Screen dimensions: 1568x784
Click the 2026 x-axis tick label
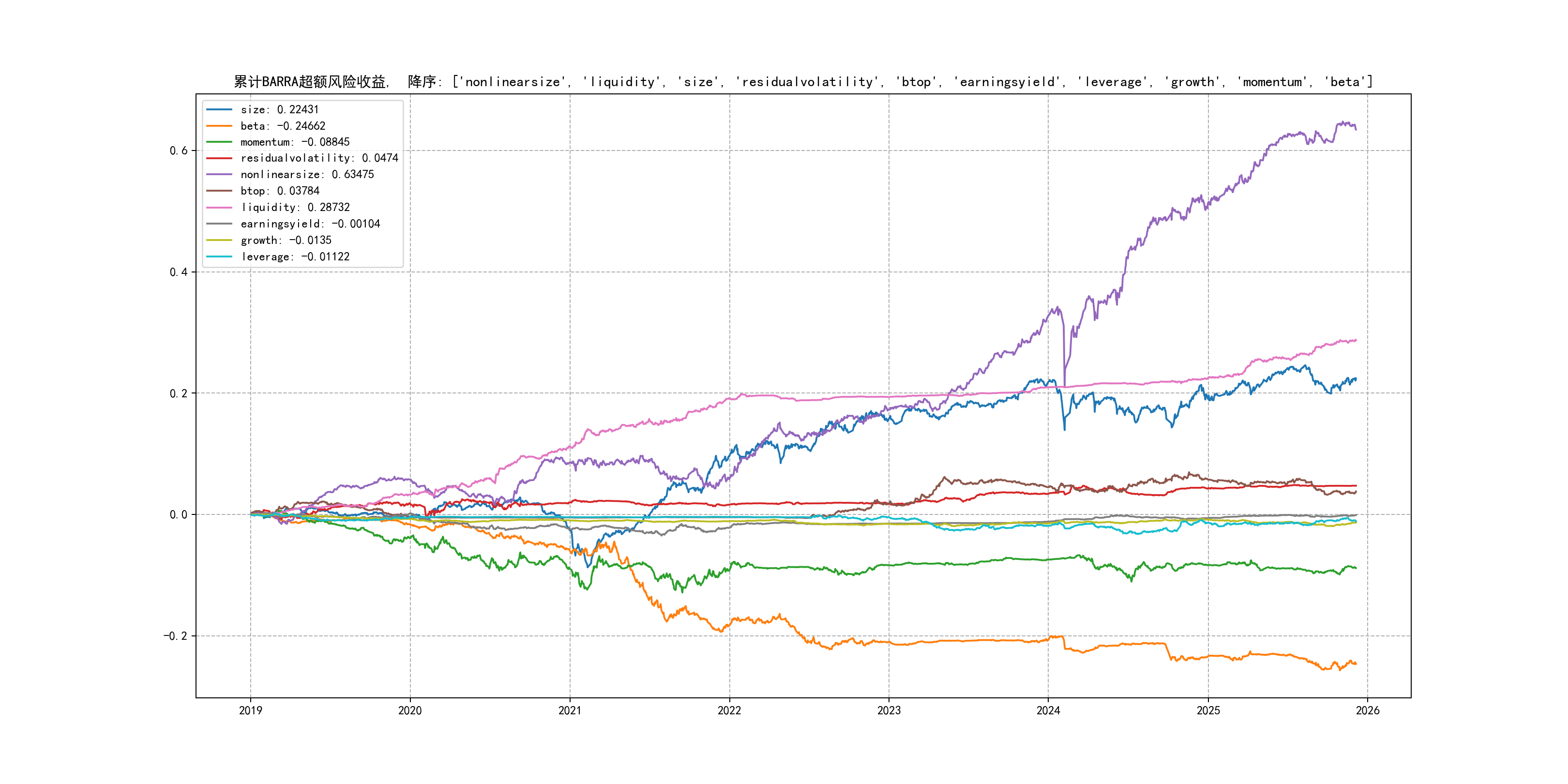point(1368,710)
